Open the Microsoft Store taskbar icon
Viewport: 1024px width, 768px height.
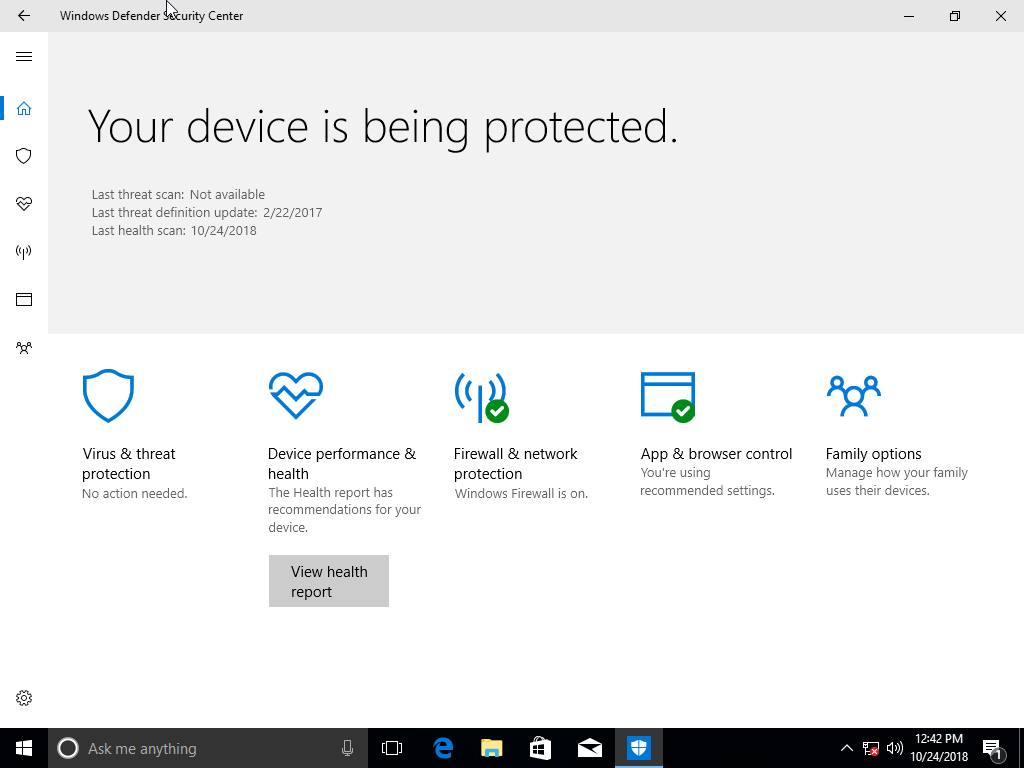tap(540, 748)
